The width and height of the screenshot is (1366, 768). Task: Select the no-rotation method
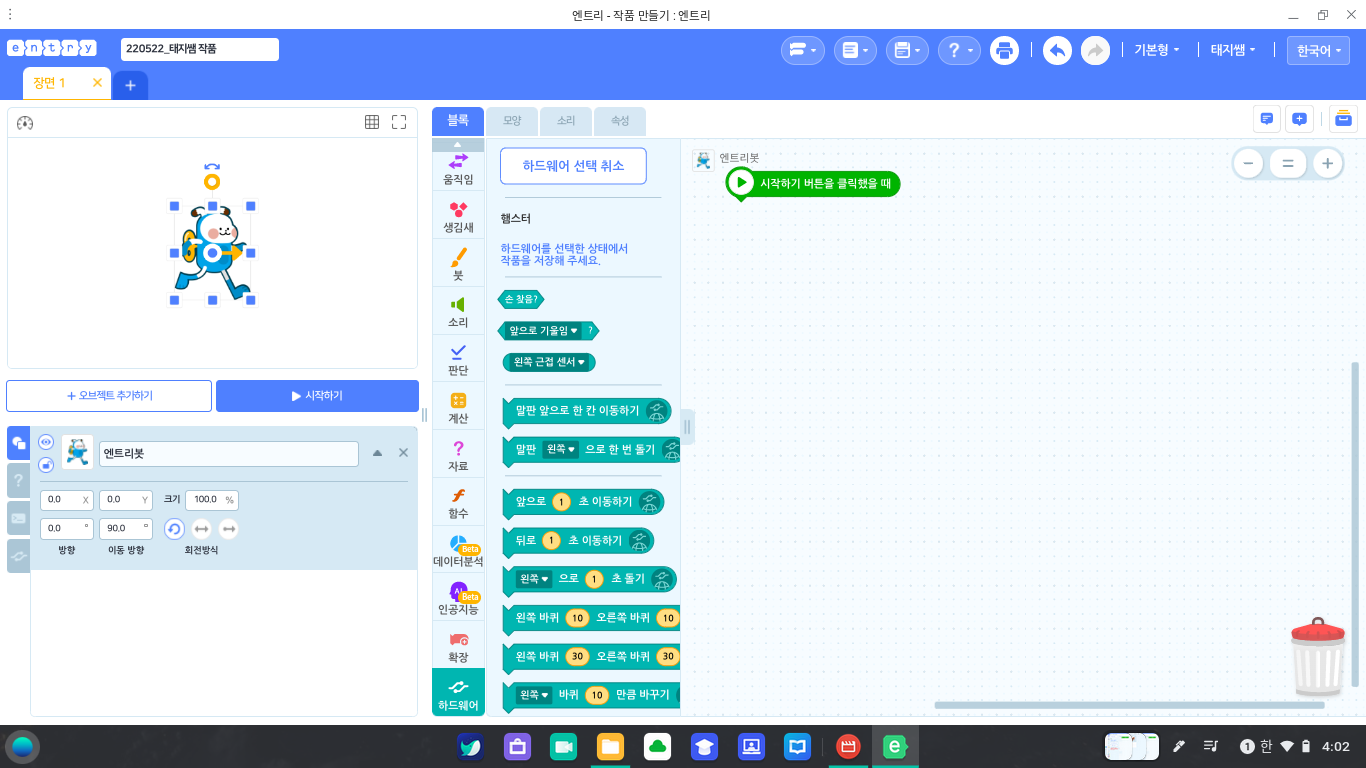click(229, 529)
